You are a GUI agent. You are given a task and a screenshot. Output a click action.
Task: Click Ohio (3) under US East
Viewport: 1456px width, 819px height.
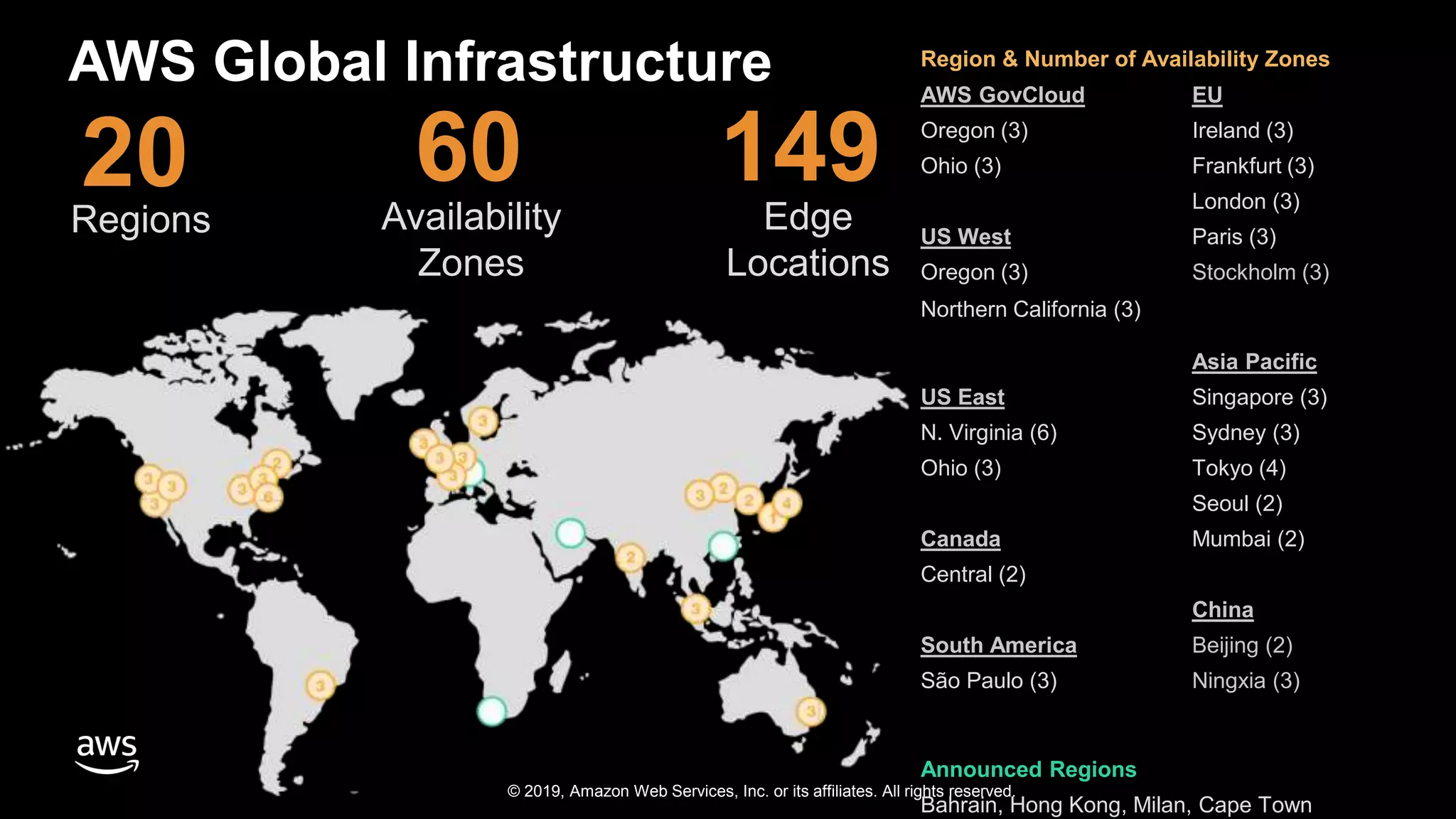[960, 469]
